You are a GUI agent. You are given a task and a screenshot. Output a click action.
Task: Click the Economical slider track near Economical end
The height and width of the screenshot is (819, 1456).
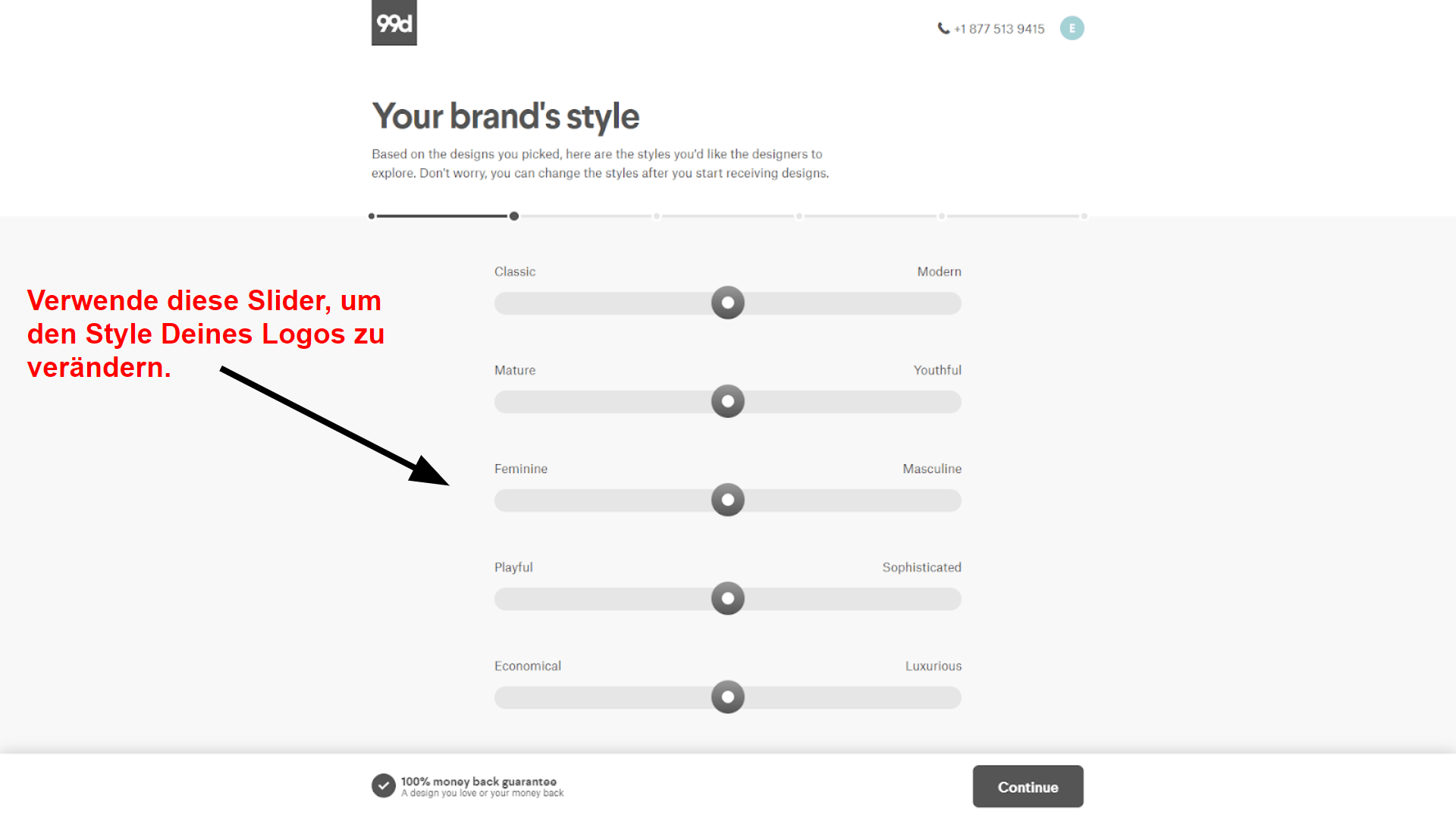523,698
